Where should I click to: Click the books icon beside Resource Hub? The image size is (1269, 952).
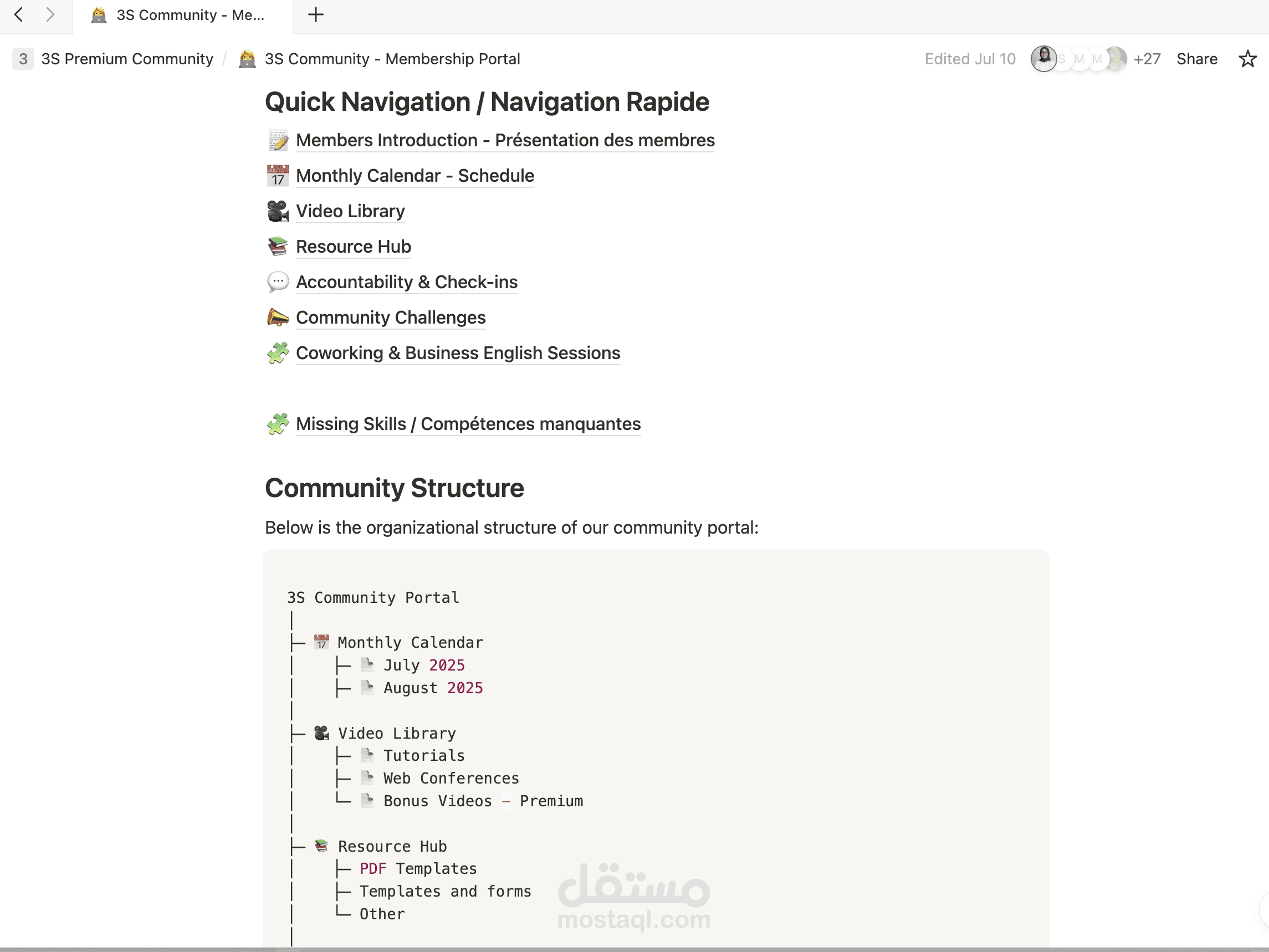[278, 247]
